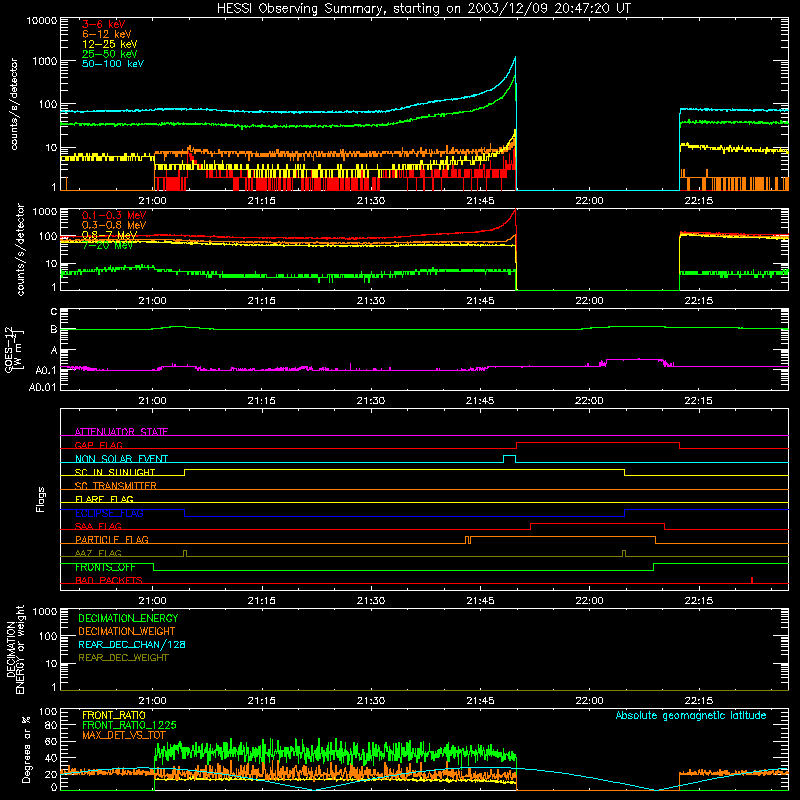Click the 21:30 tick label under the flags panel
Screen dimensions: 800x800
pos(371,601)
